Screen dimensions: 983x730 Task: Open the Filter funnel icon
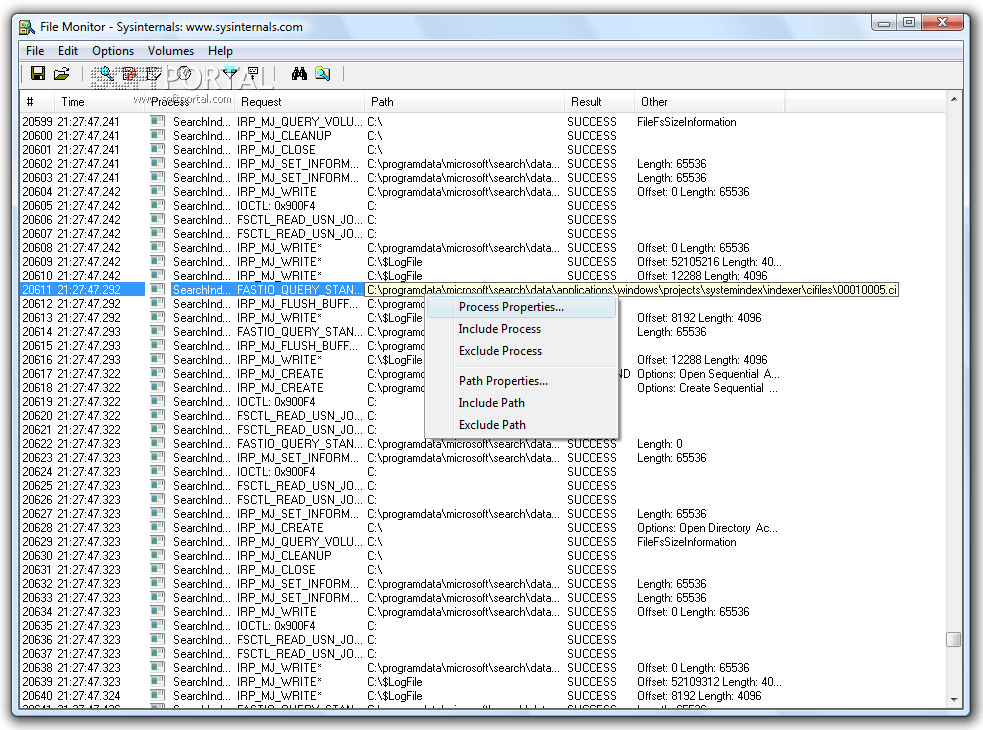230,73
